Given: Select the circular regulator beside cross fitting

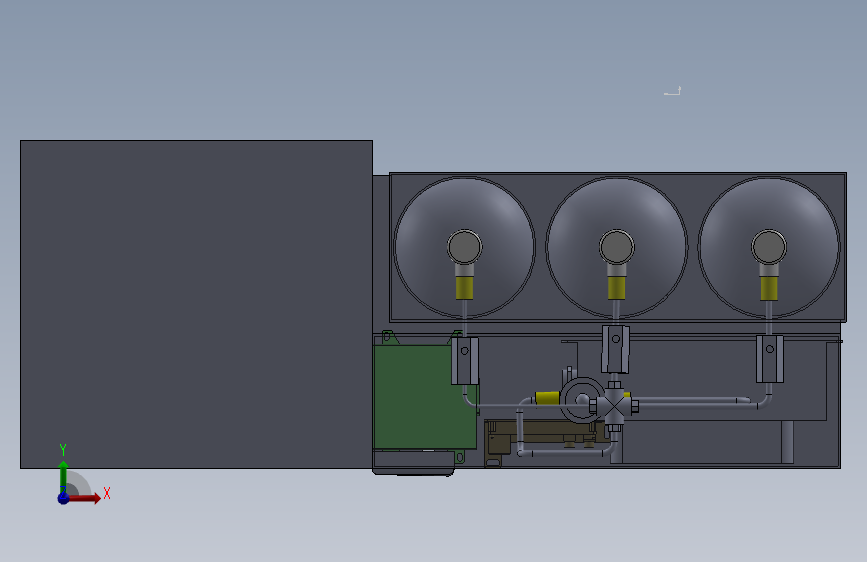Looking at the screenshot, I should 582,400.
